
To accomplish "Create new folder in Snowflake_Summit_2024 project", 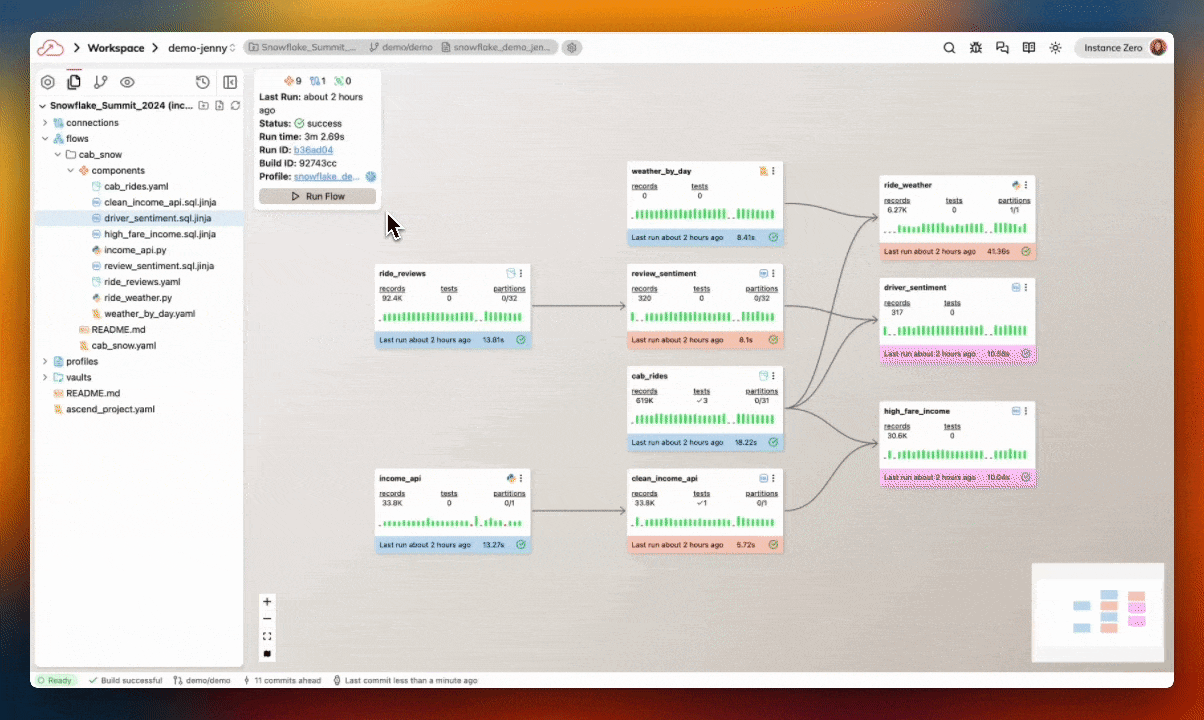I will point(204,105).
